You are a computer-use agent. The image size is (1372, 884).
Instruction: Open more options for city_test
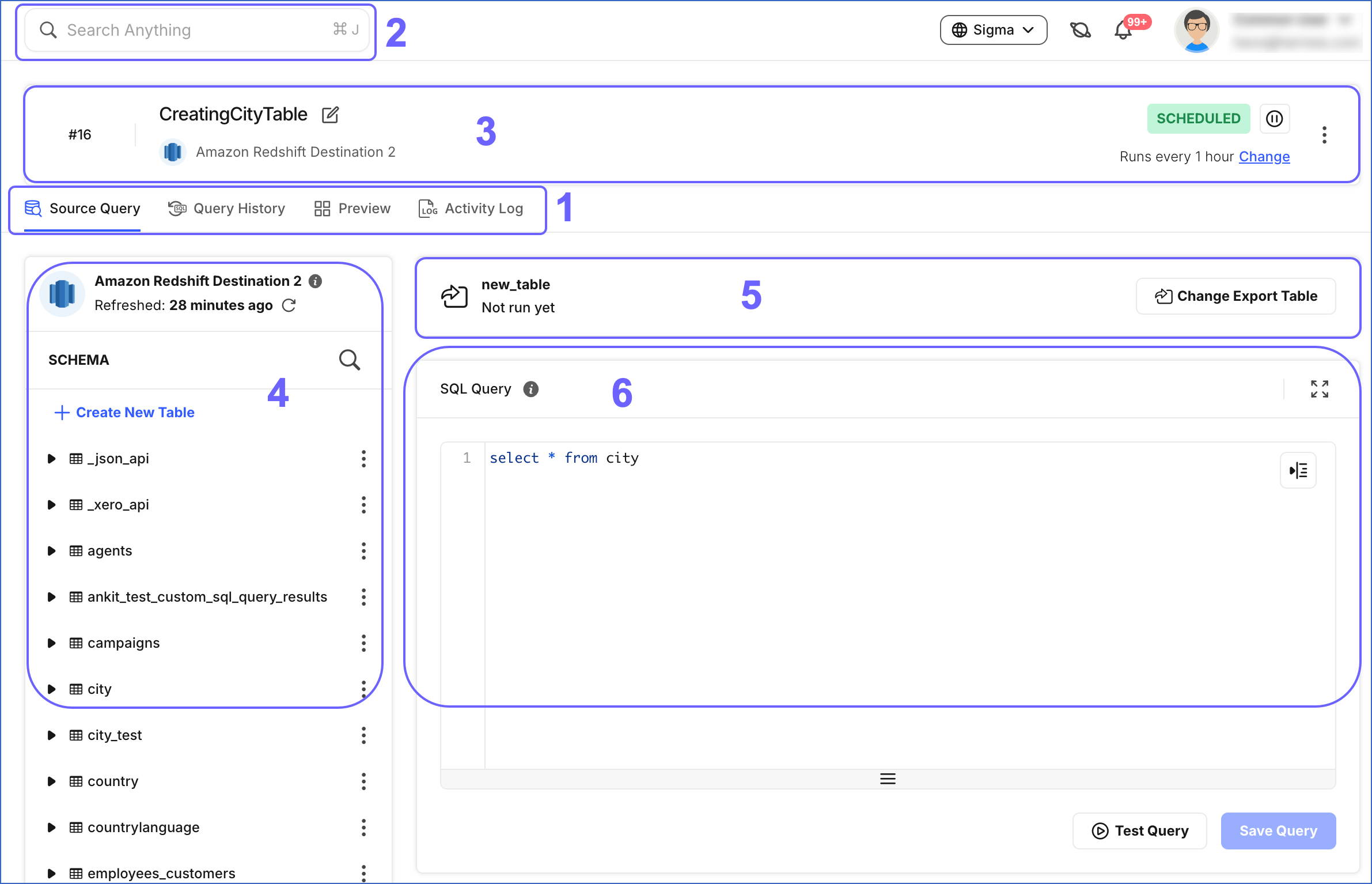coord(363,735)
